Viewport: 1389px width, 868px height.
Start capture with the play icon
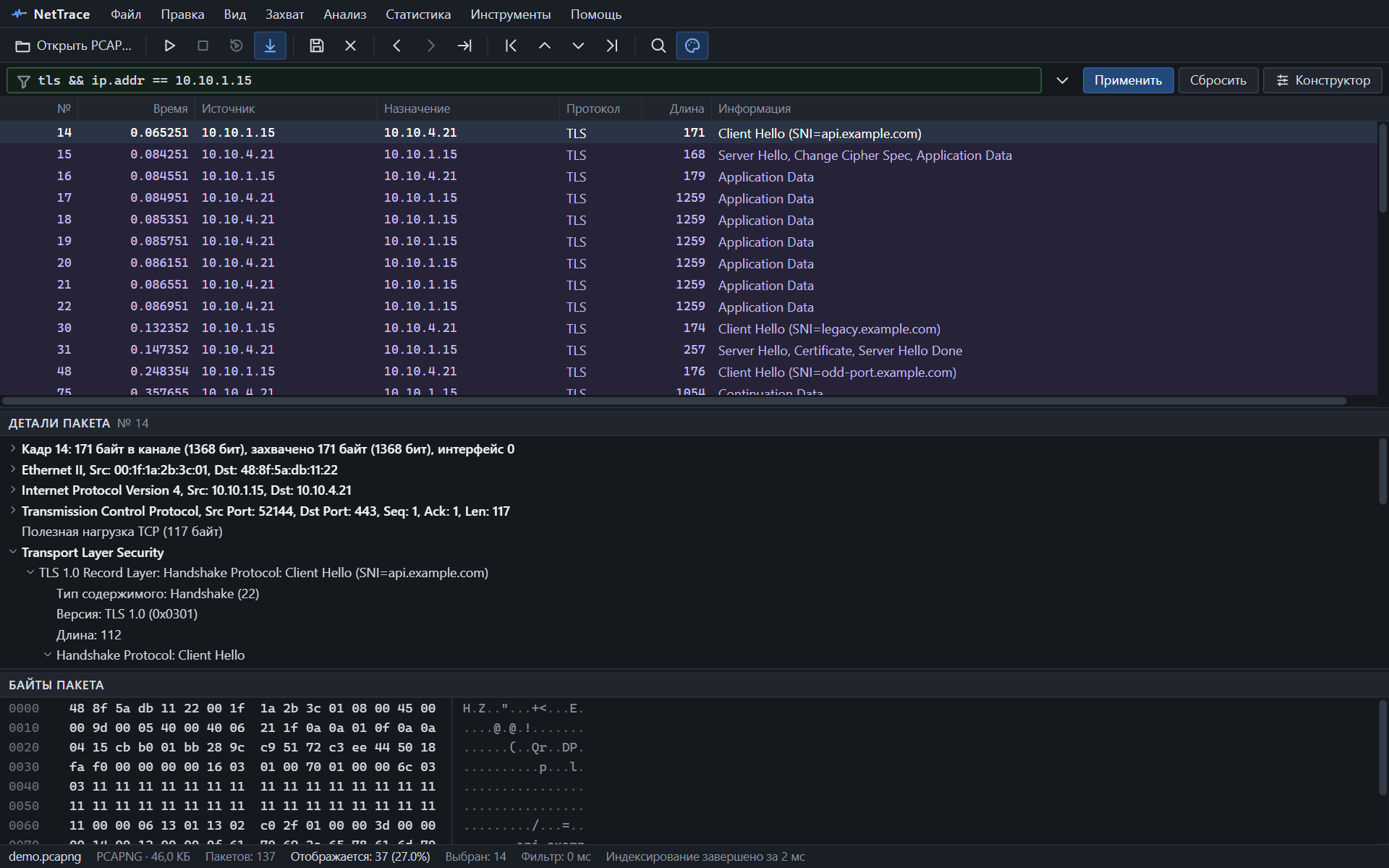169,46
